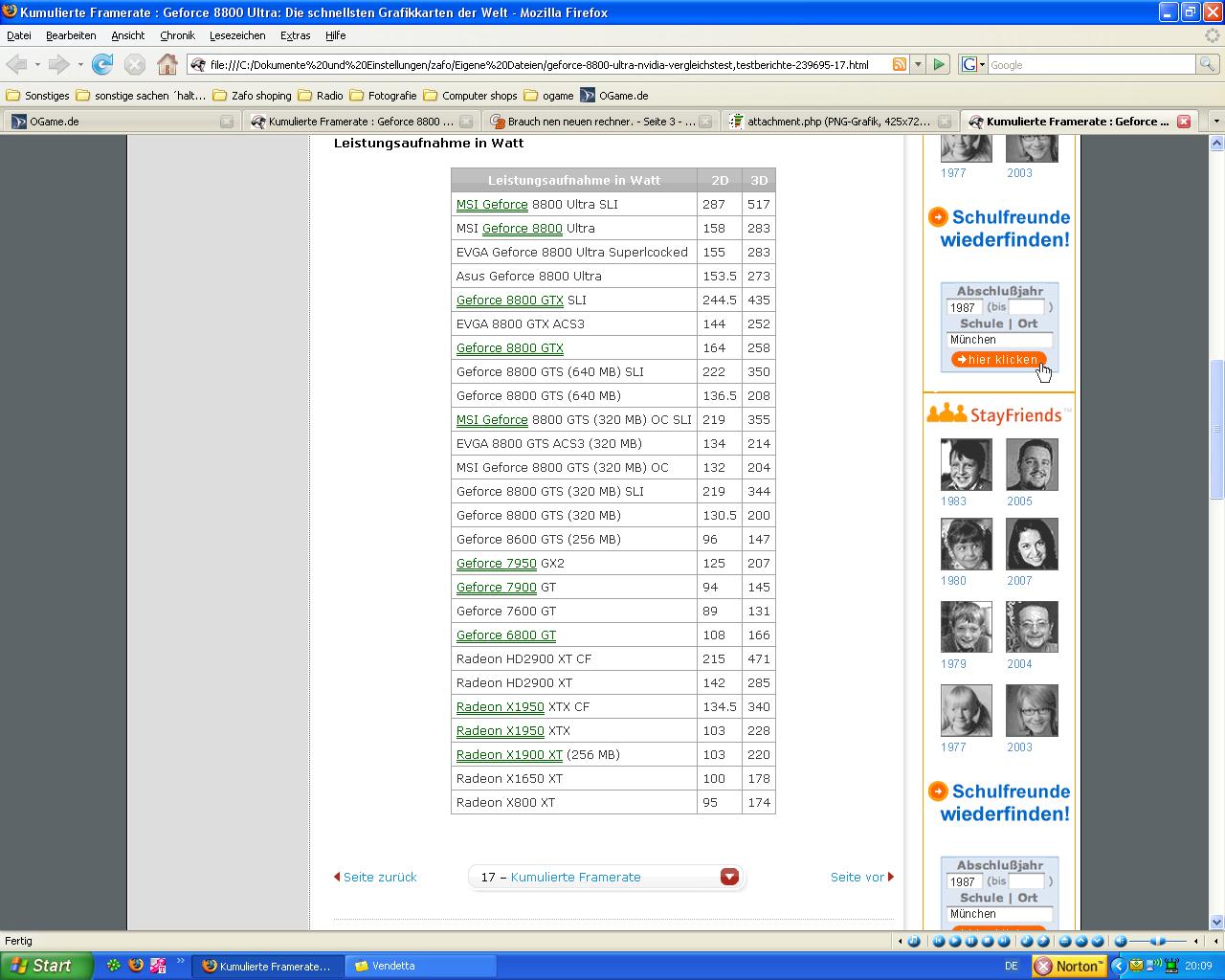The image size is (1225, 980).
Task: Click the Schule/Ort 'München' input field
Action: point(1000,340)
